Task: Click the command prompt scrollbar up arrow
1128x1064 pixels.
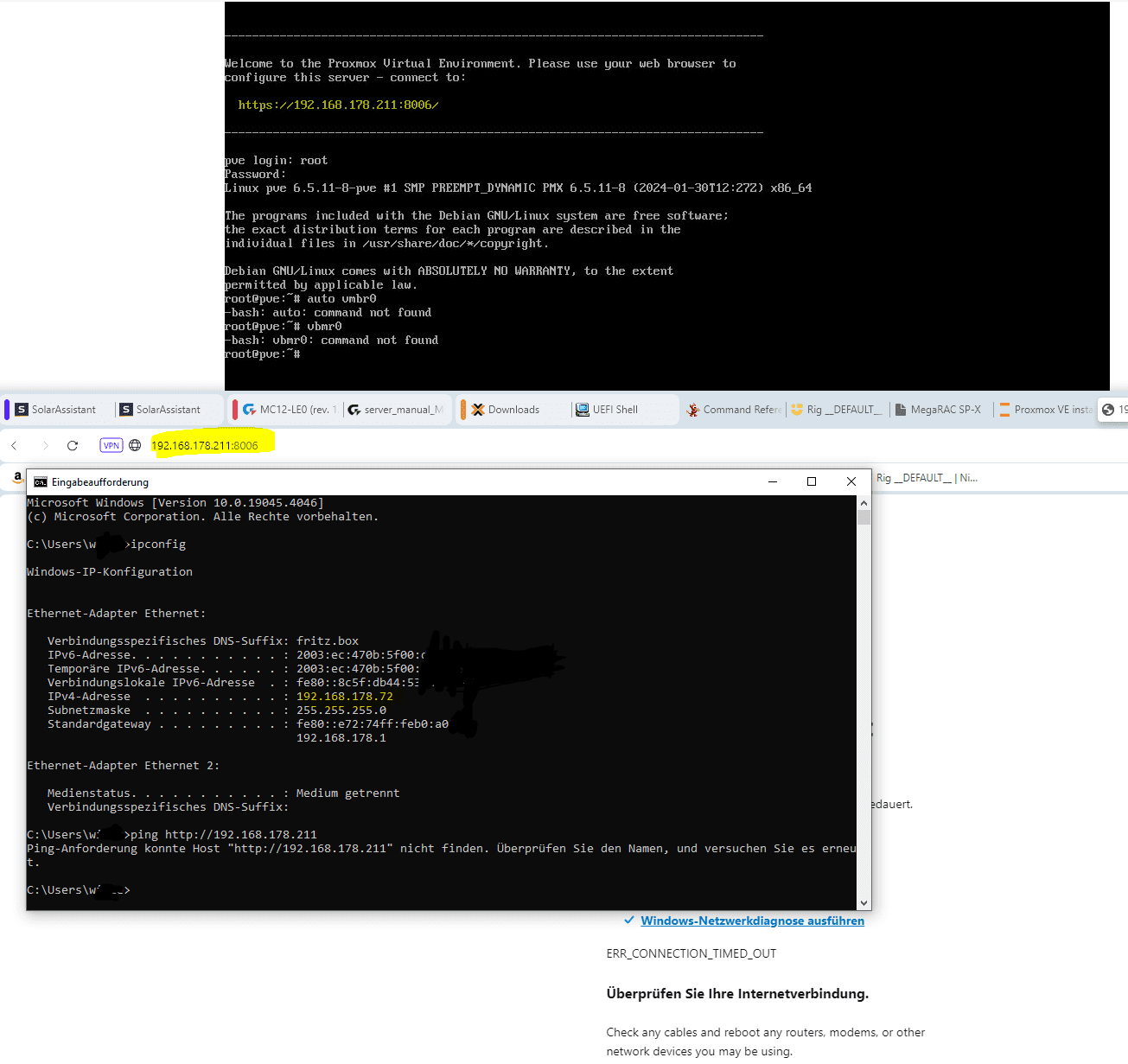Action: click(864, 502)
